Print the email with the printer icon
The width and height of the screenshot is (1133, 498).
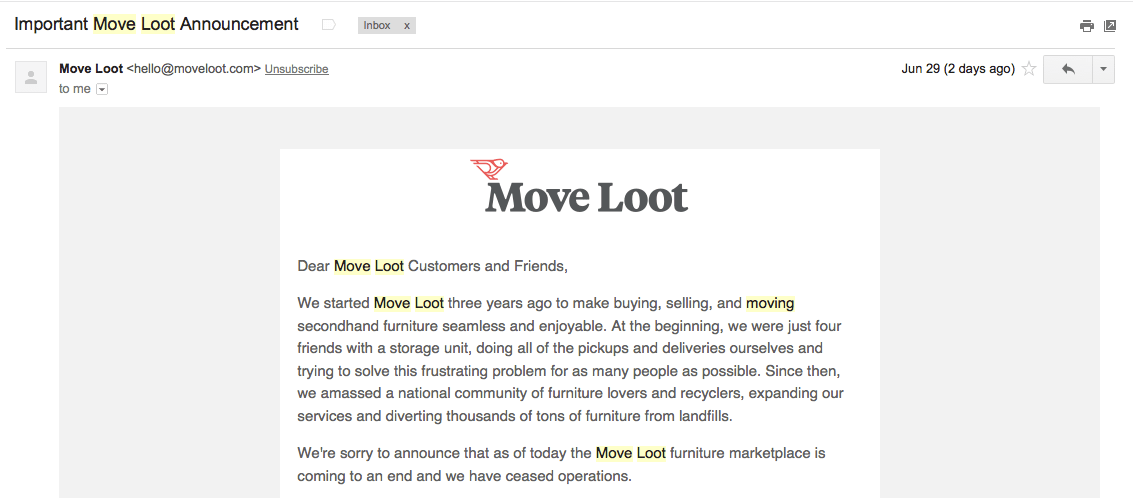(1087, 26)
